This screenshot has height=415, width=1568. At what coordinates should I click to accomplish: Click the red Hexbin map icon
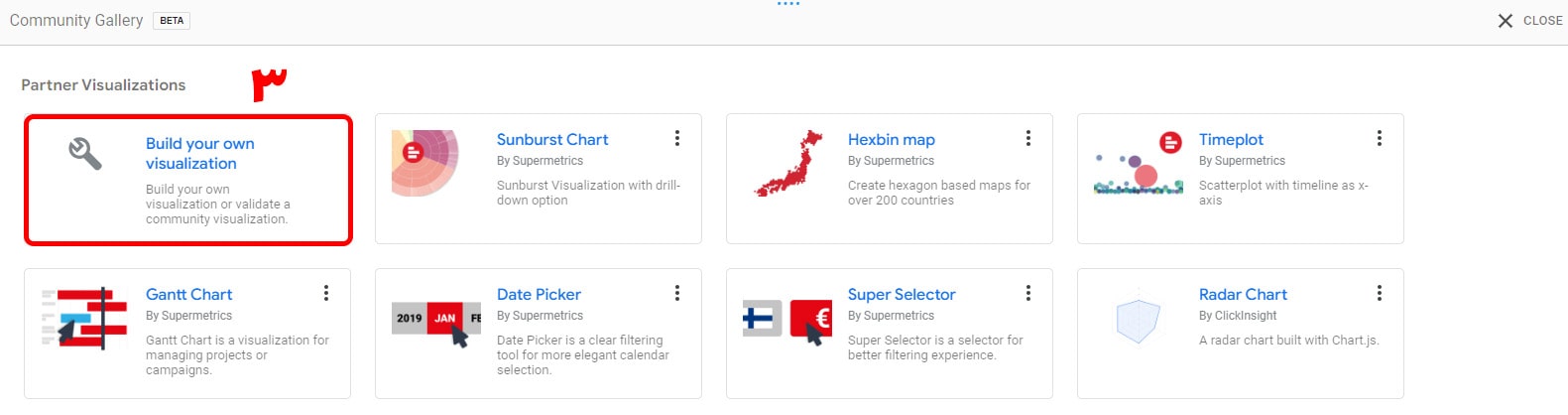pos(789,164)
